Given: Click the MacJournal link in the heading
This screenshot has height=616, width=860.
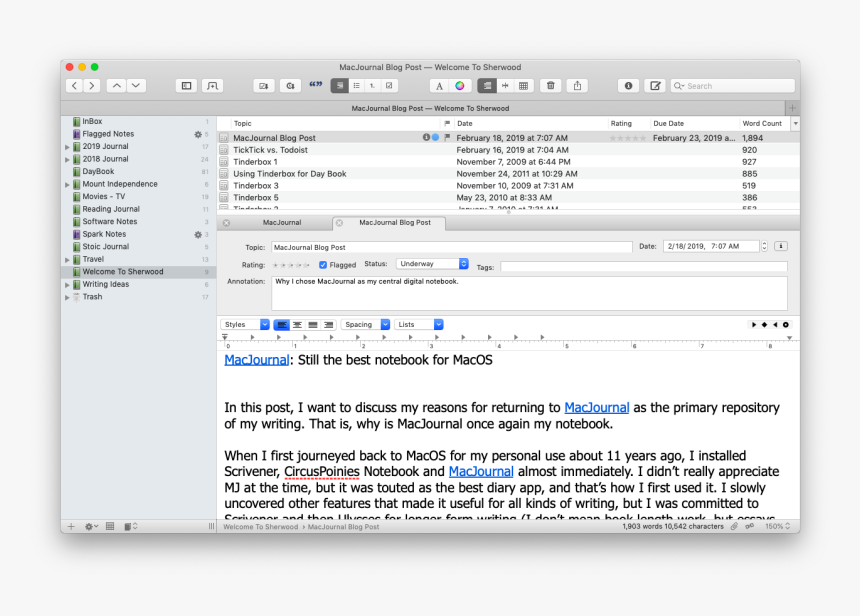Looking at the screenshot, I should (x=256, y=360).
